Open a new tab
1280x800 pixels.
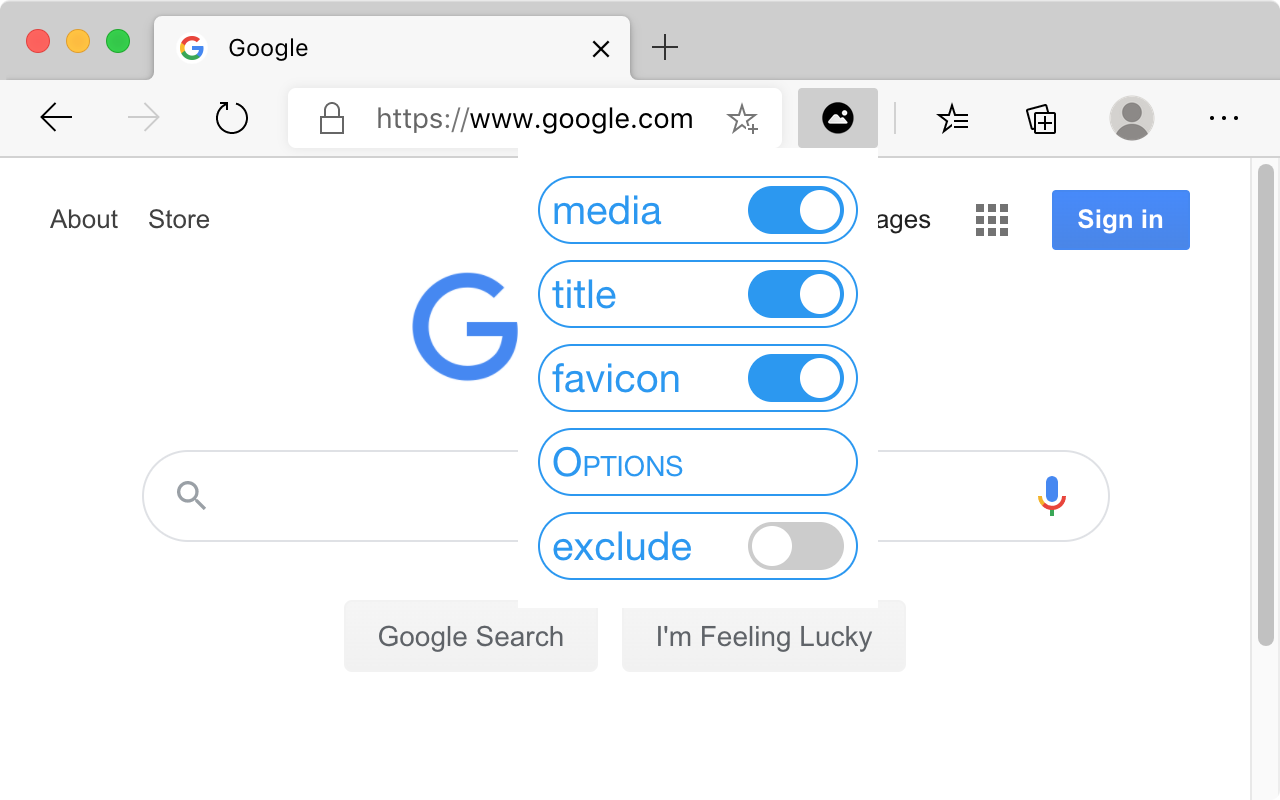point(665,48)
